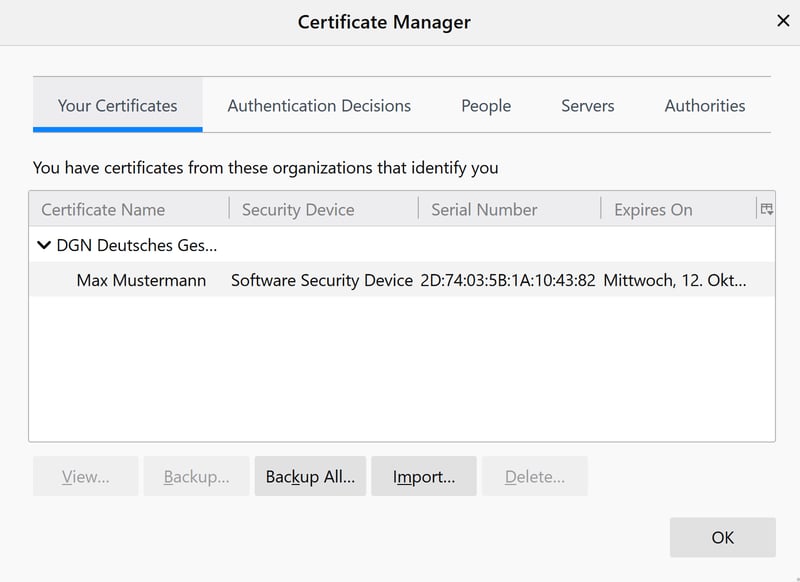The image size is (800, 582).
Task: Collapse the DGN Deutsches Ges... group
Action: tap(44, 245)
